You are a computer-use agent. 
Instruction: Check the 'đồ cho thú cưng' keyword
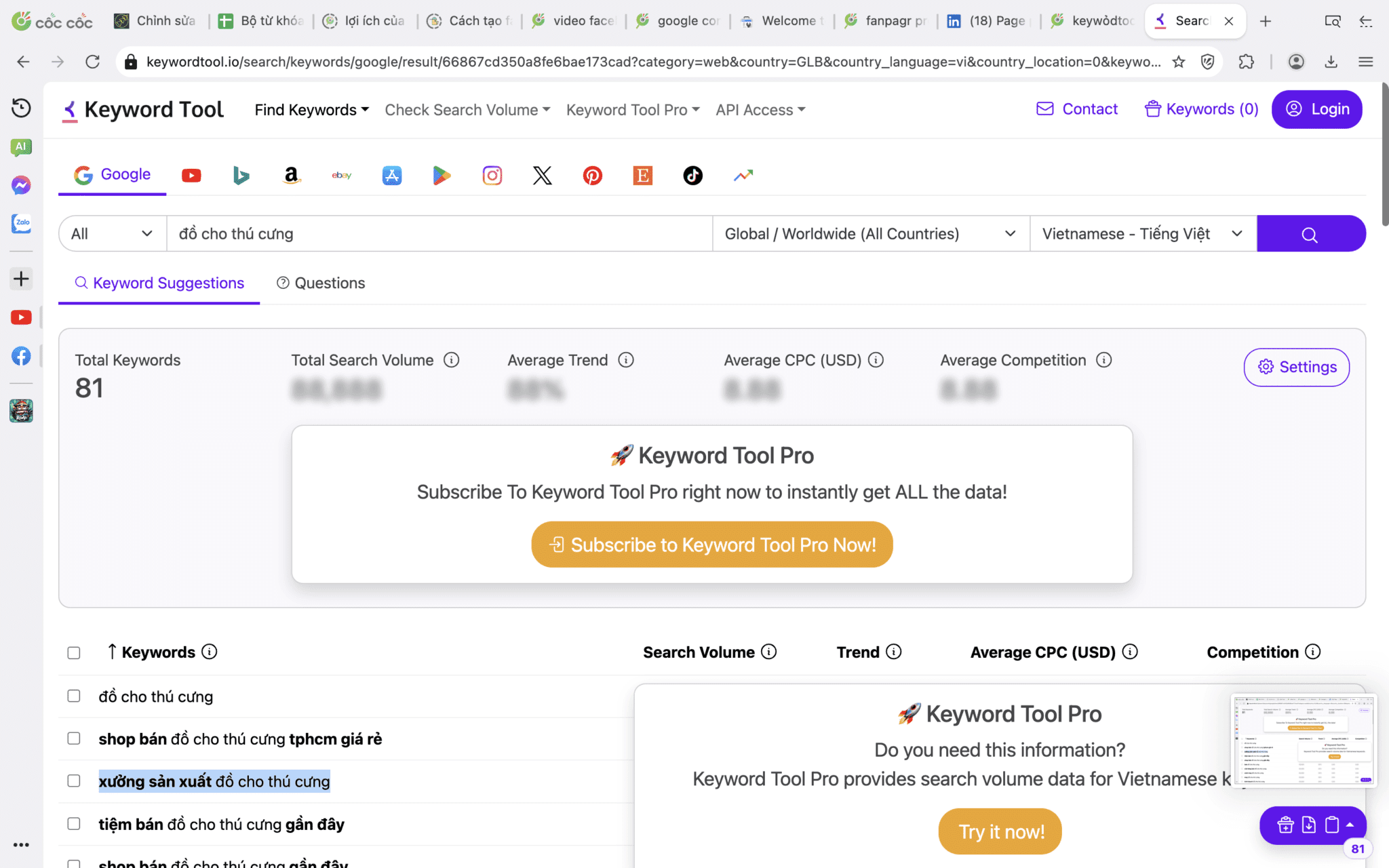tap(74, 696)
